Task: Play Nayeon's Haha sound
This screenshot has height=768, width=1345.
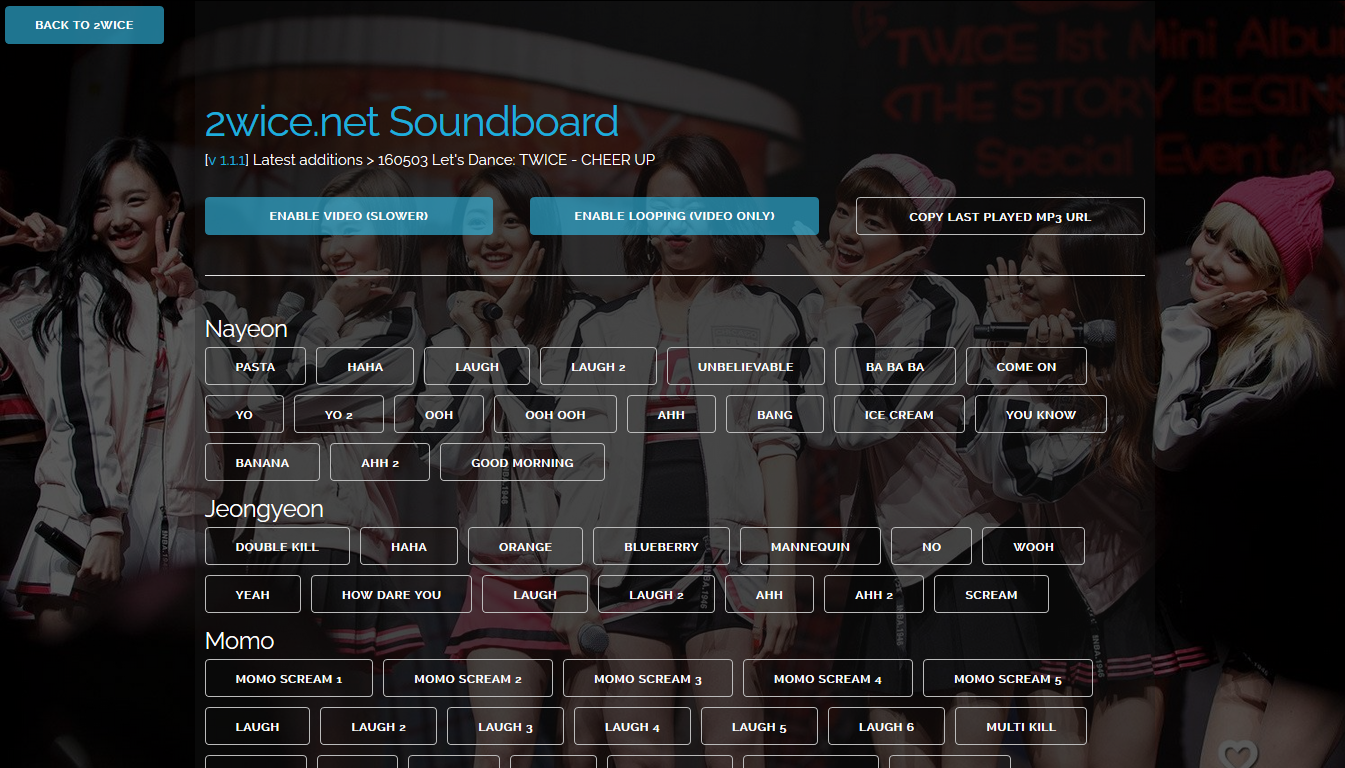Action: [x=365, y=366]
